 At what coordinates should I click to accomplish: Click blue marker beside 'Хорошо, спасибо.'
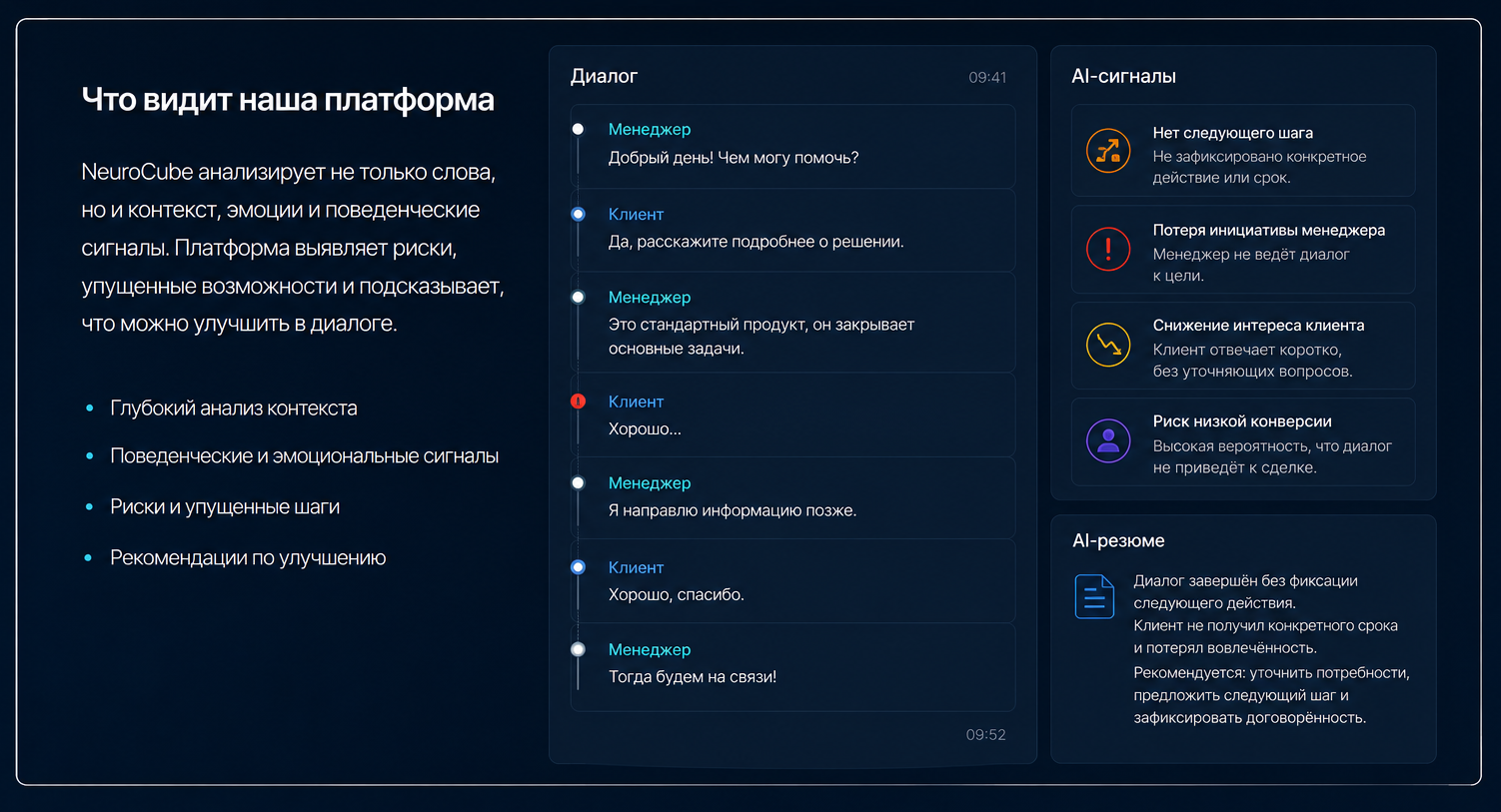click(578, 567)
